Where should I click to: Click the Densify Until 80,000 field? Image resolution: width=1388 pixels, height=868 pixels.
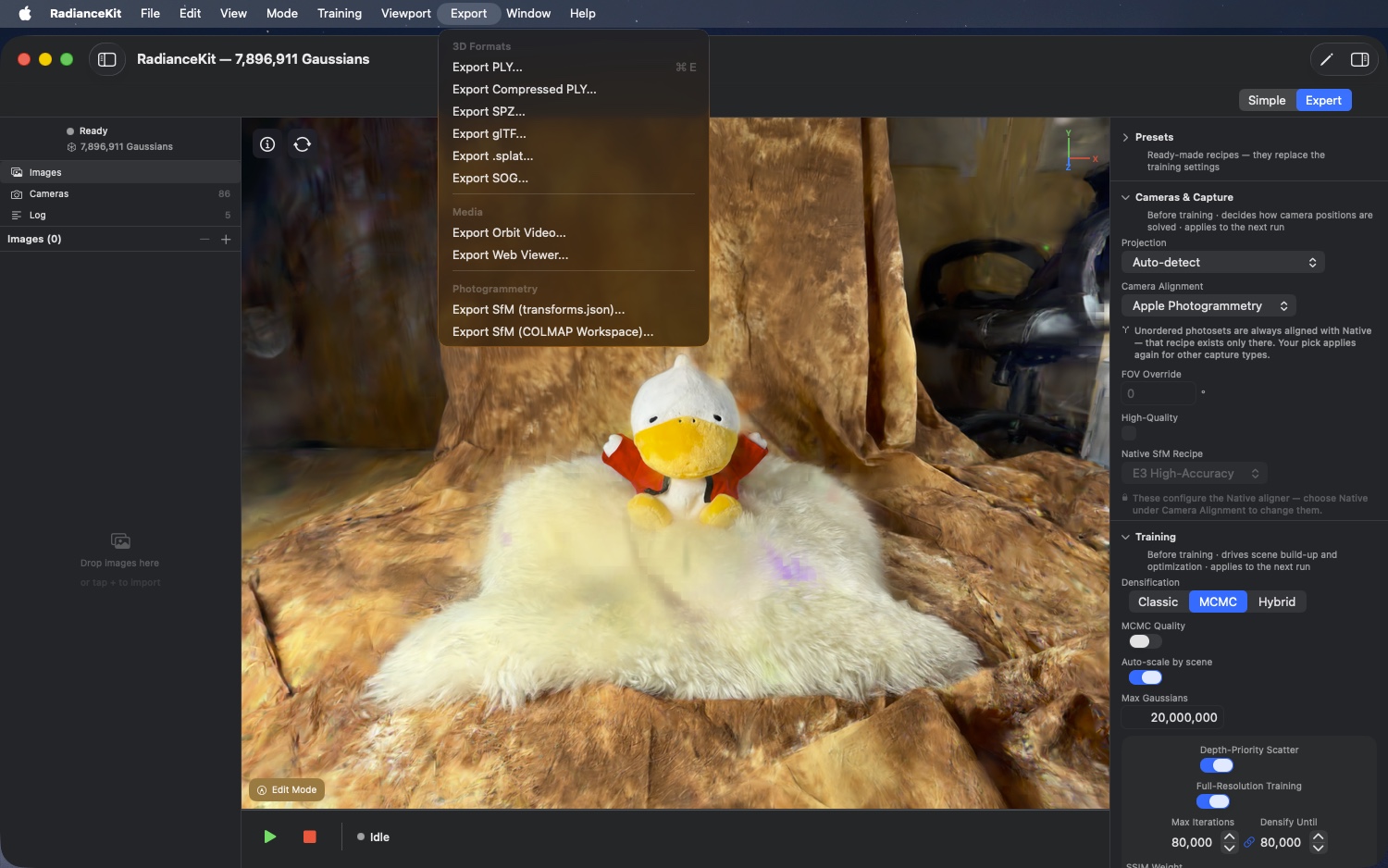(1281, 842)
